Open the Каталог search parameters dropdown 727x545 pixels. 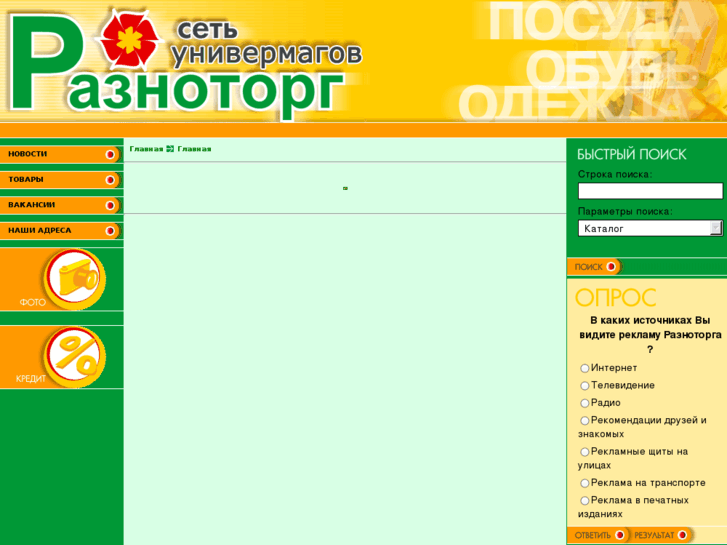pyautogui.click(x=650, y=228)
